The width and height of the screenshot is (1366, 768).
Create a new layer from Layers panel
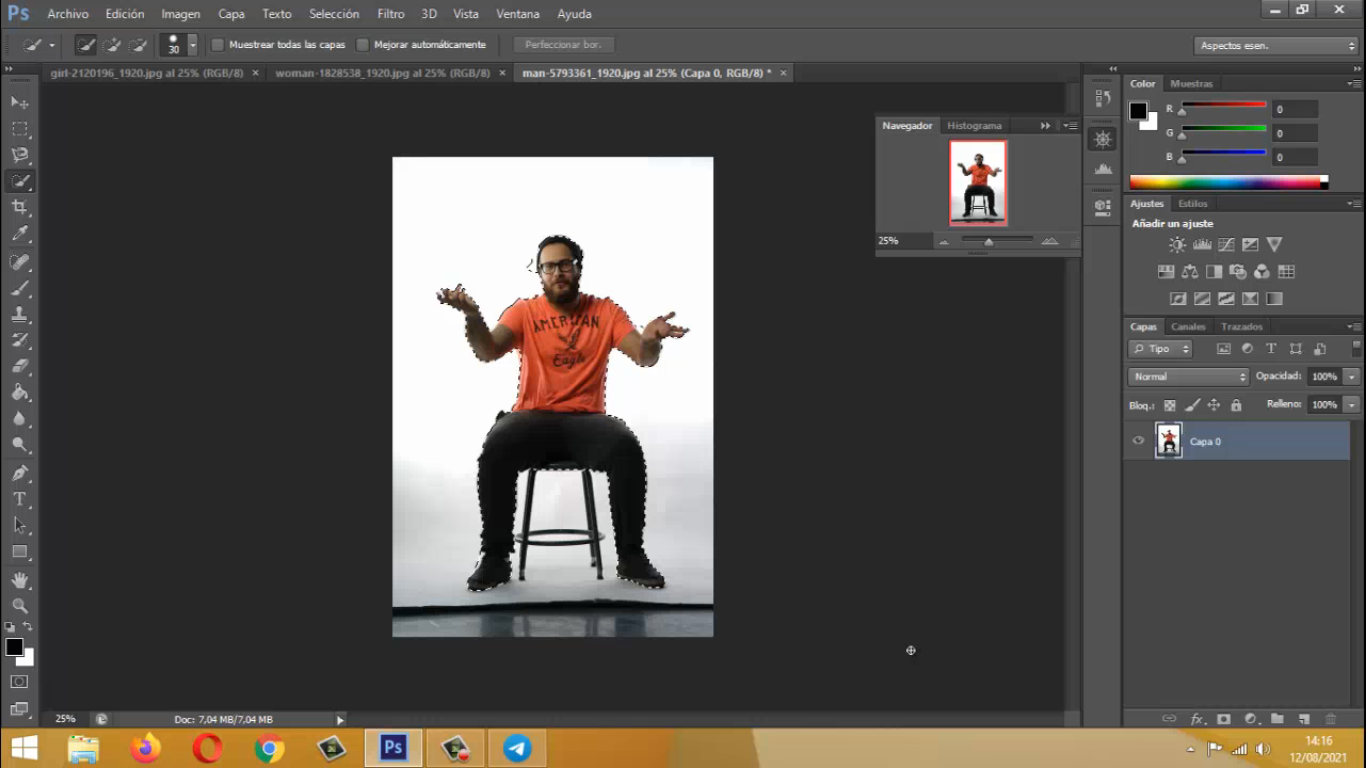click(x=1304, y=719)
